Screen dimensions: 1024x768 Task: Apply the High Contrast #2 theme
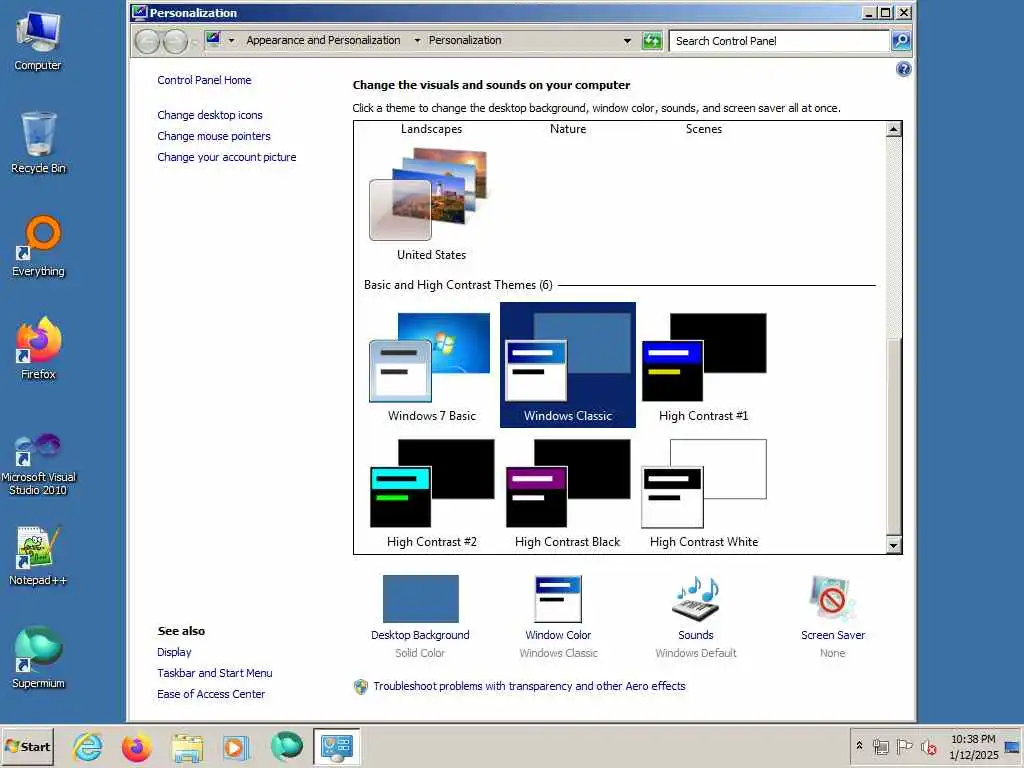[432, 492]
